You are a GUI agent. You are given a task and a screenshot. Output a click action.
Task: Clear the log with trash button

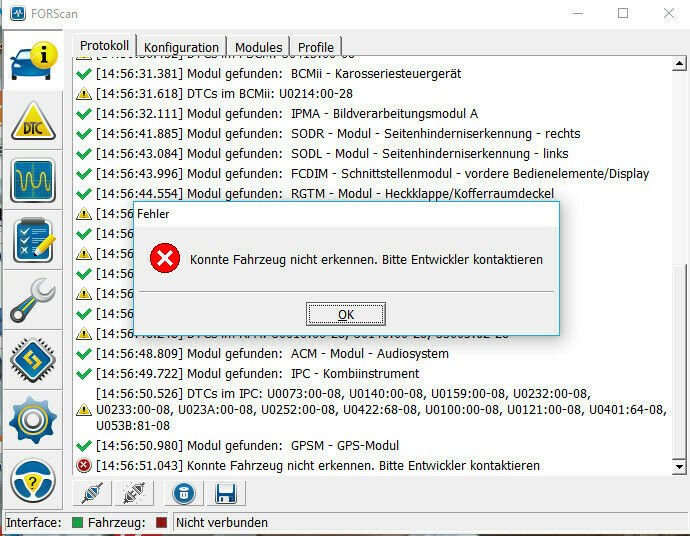pyautogui.click(x=184, y=493)
